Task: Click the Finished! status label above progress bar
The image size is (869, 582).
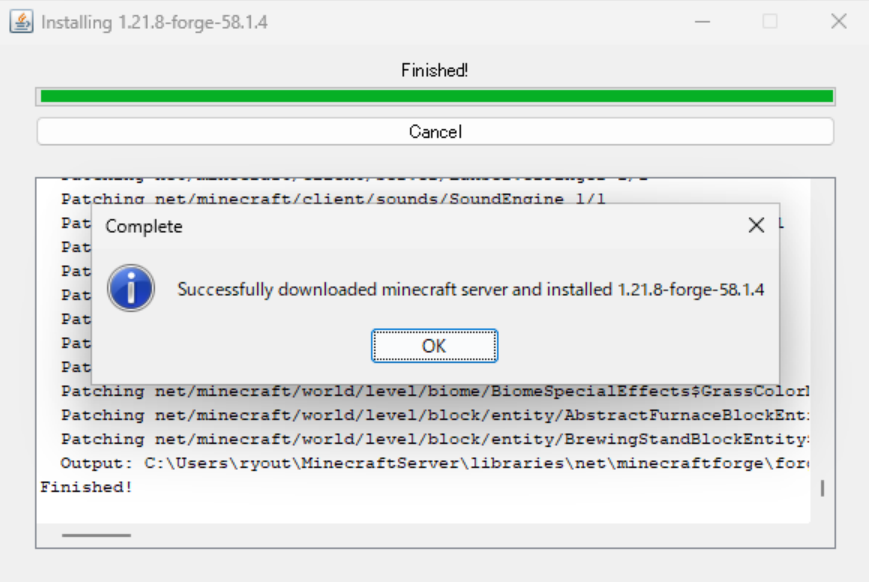Action: coord(435,70)
